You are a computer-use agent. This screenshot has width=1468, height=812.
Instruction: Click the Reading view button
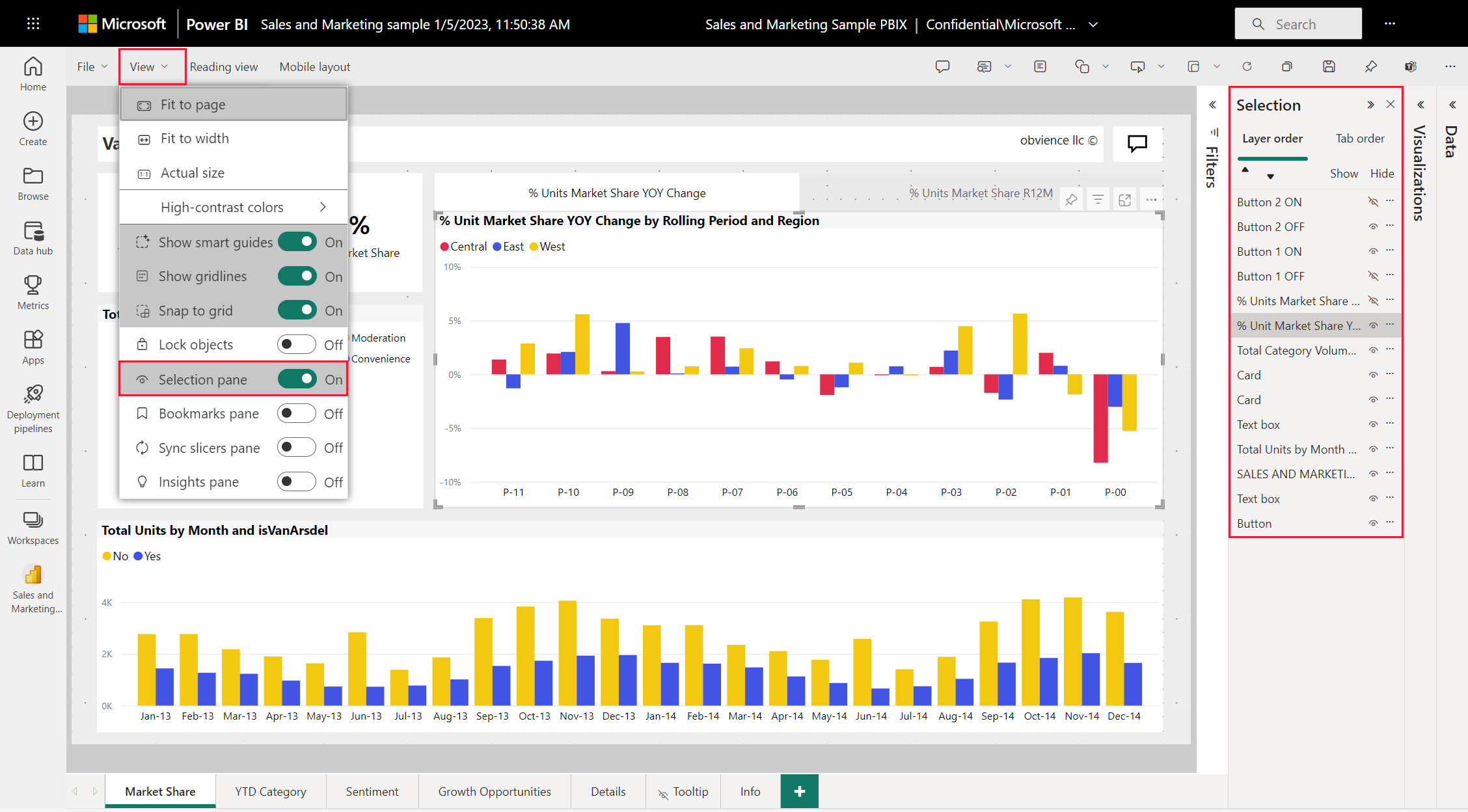(x=224, y=66)
